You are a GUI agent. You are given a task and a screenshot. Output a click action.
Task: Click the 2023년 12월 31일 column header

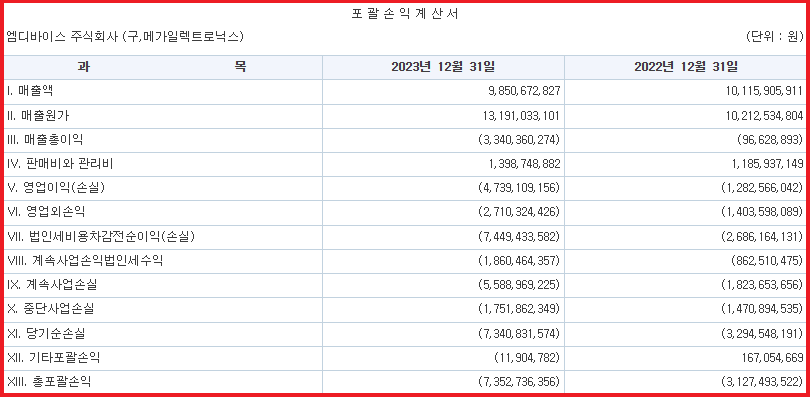(443, 67)
